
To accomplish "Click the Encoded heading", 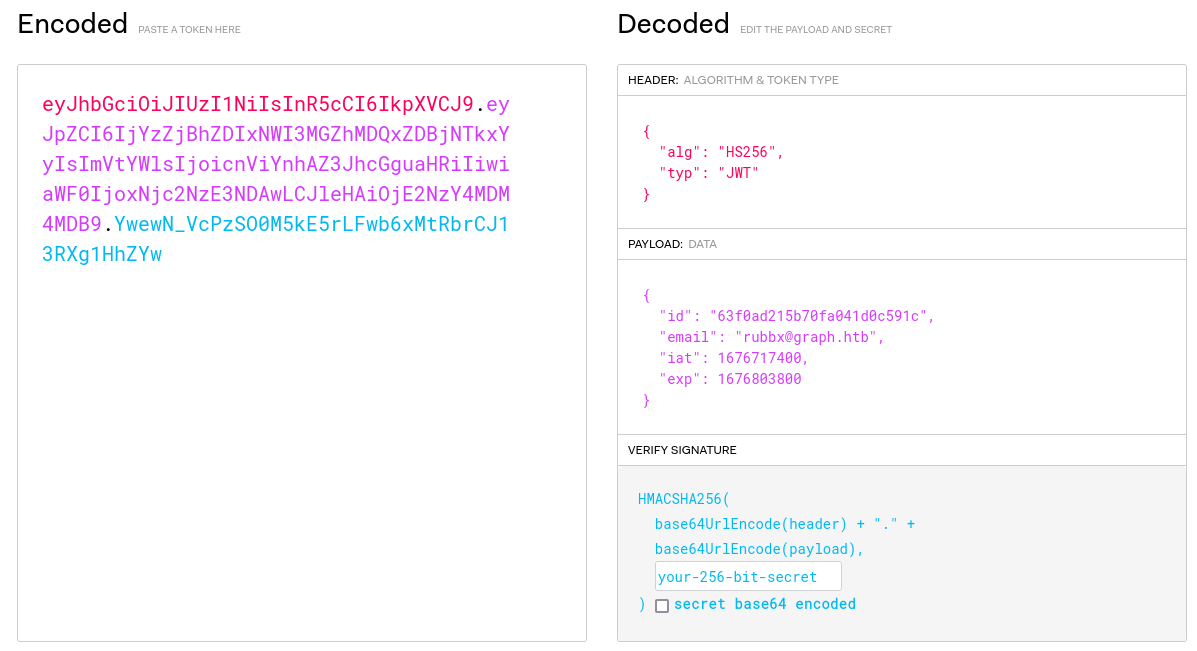I will click(x=73, y=24).
